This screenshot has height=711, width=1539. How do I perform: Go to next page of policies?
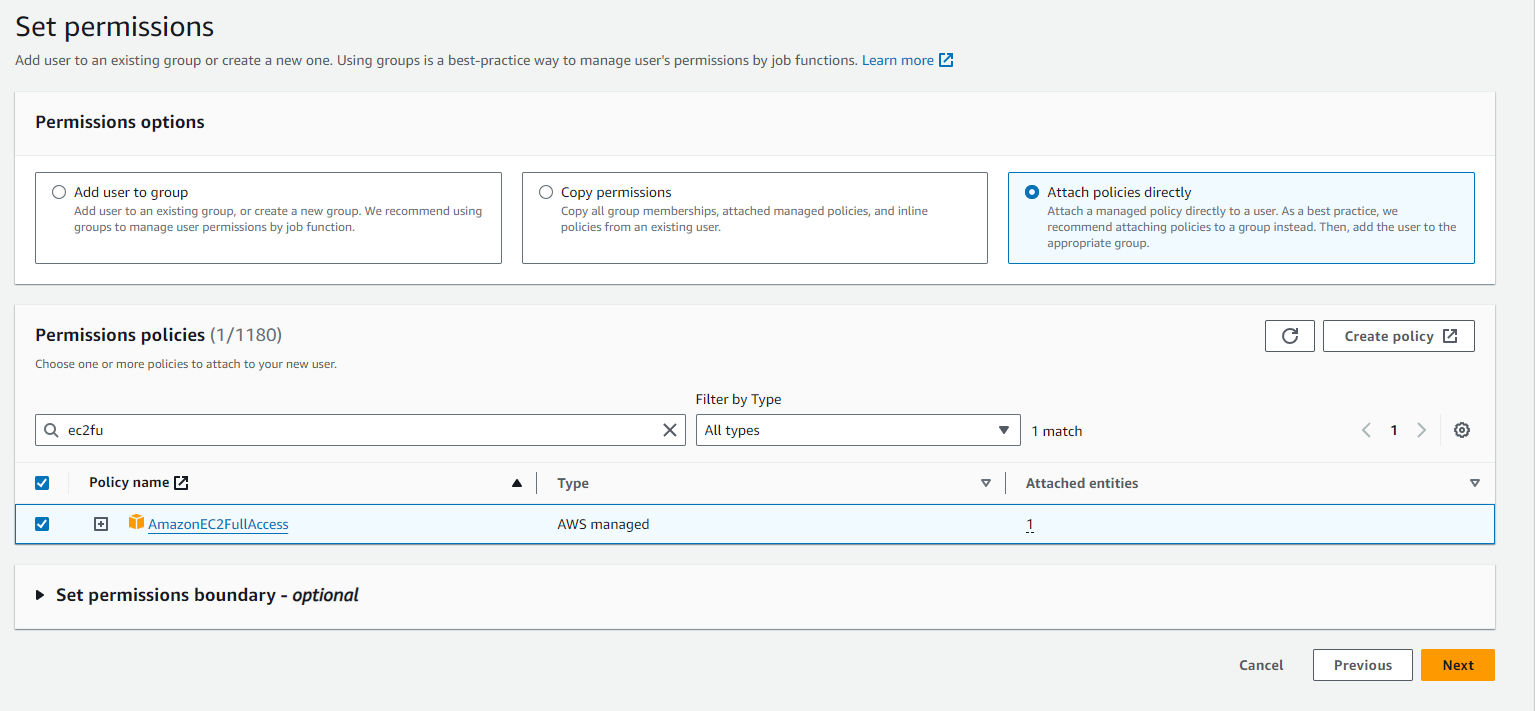[x=1421, y=430]
